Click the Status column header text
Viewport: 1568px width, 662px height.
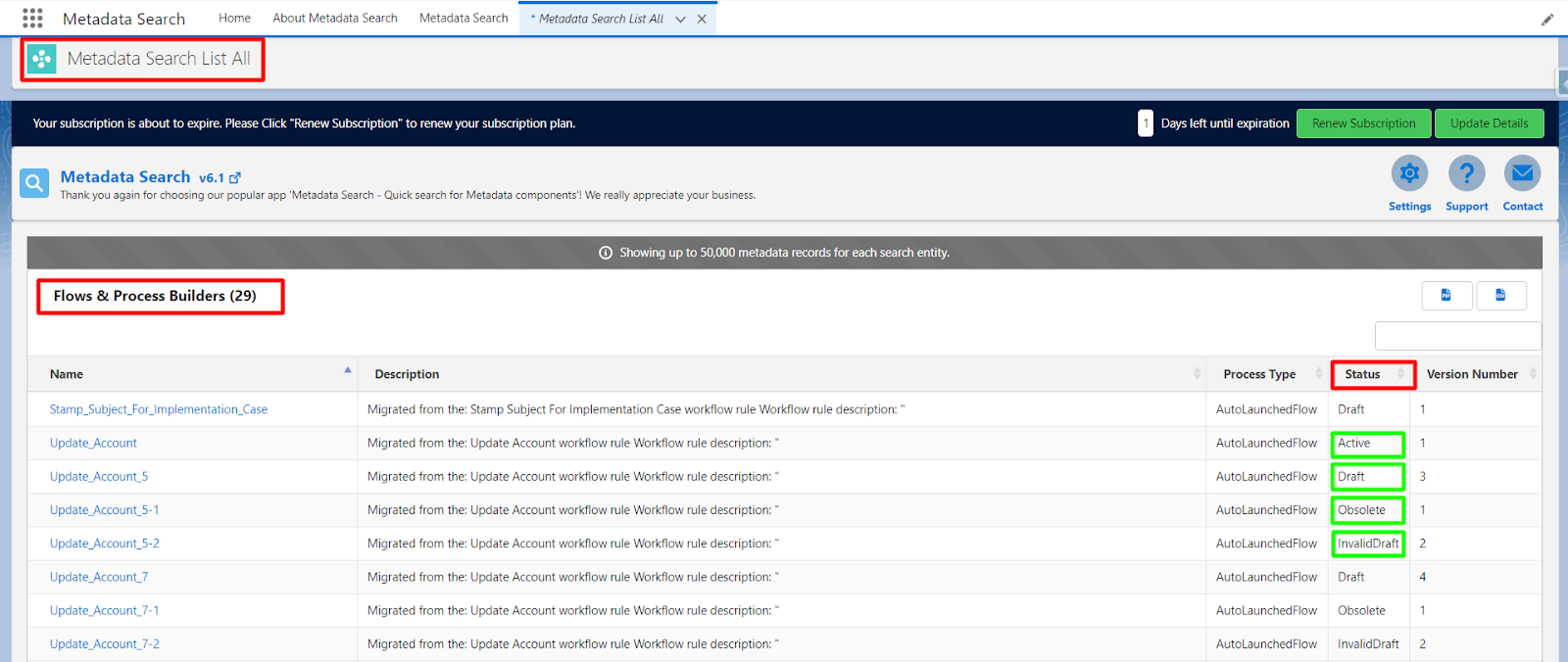tap(1362, 374)
